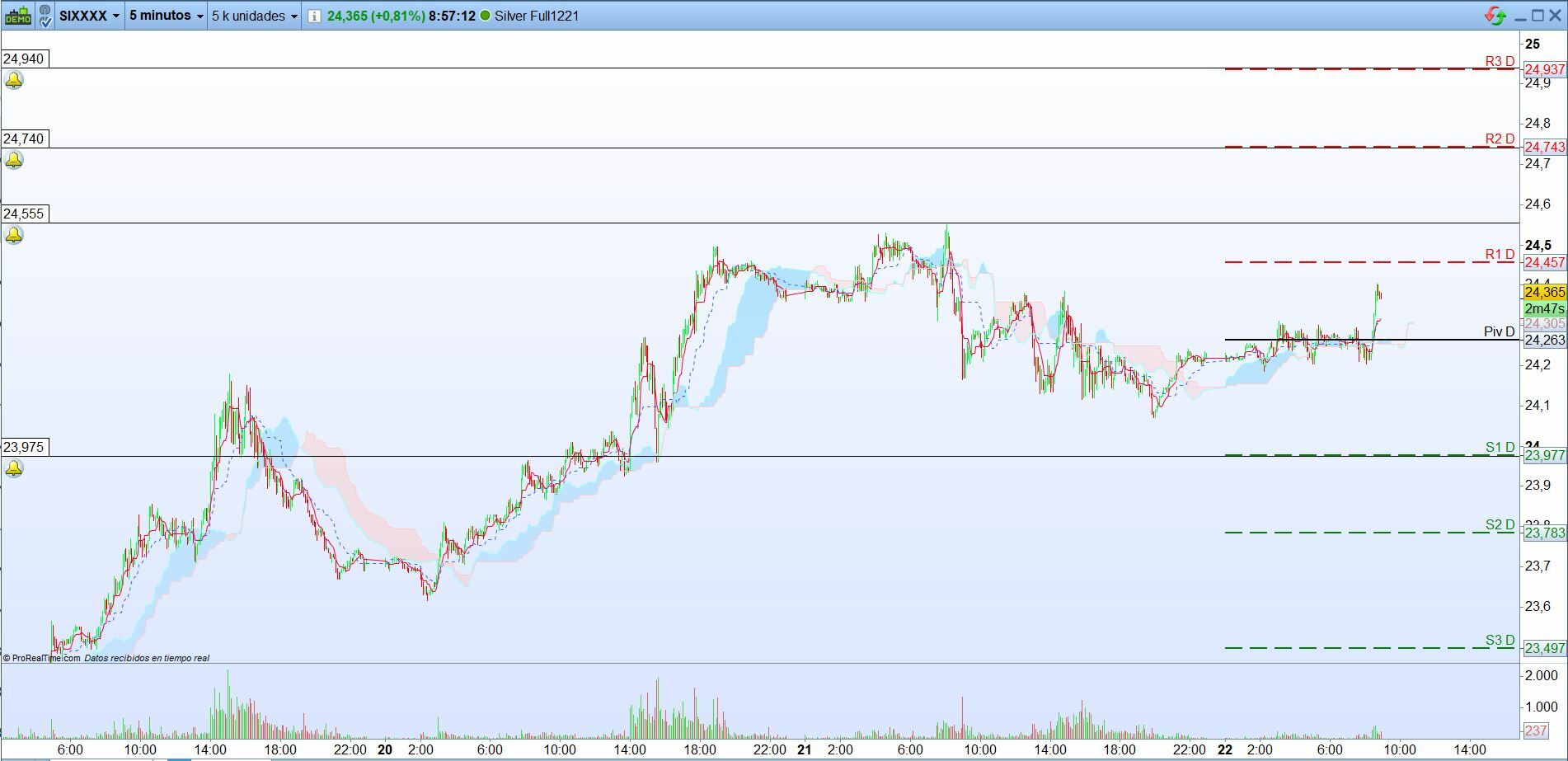Click the 2.000 volume axis label
The width and height of the screenshot is (1568, 761).
pyautogui.click(x=1541, y=676)
